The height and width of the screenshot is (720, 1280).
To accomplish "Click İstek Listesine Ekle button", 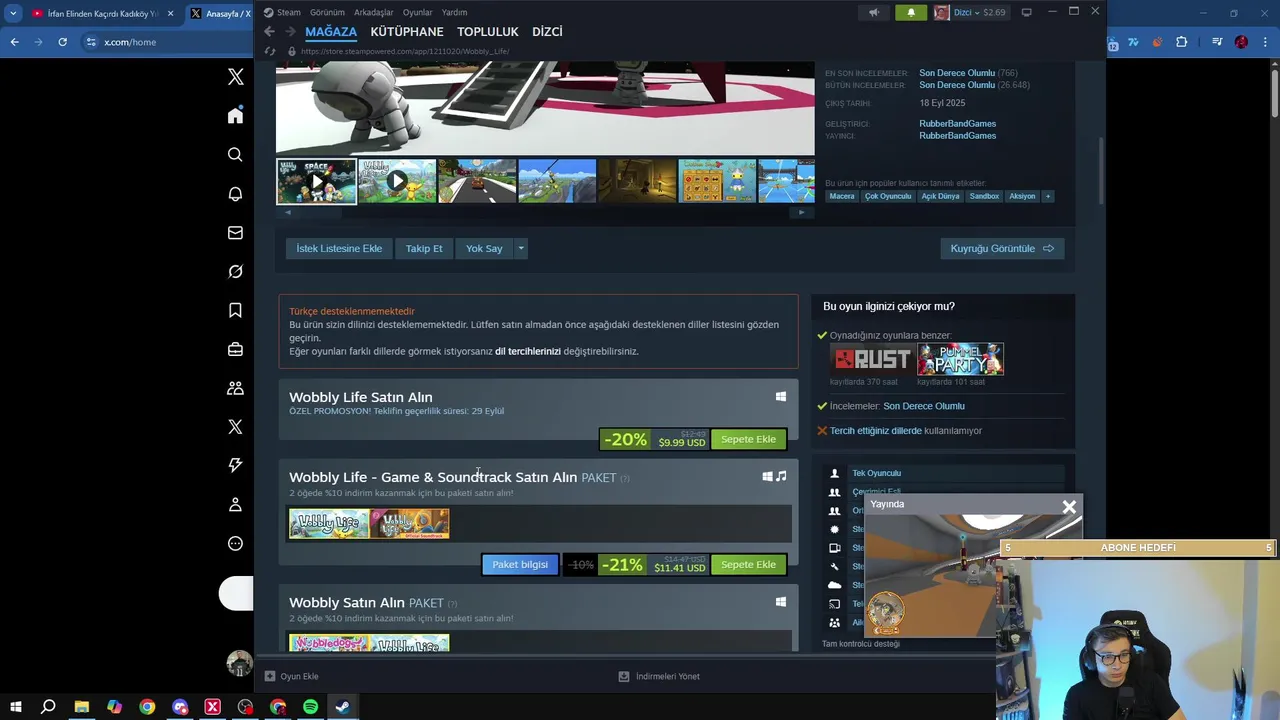I will pyautogui.click(x=339, y=248).
